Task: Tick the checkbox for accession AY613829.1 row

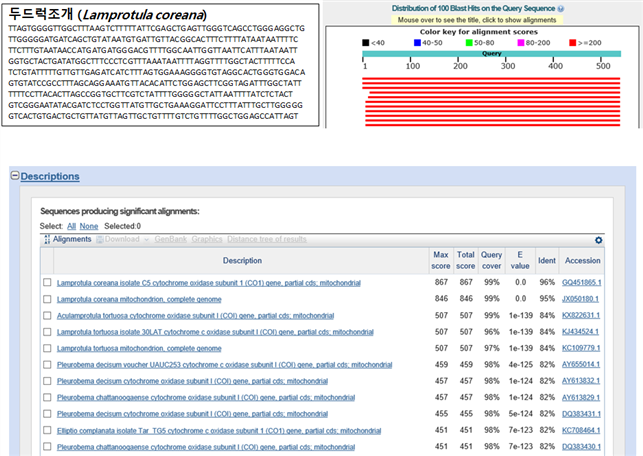Action: click(x=47, y=397)
